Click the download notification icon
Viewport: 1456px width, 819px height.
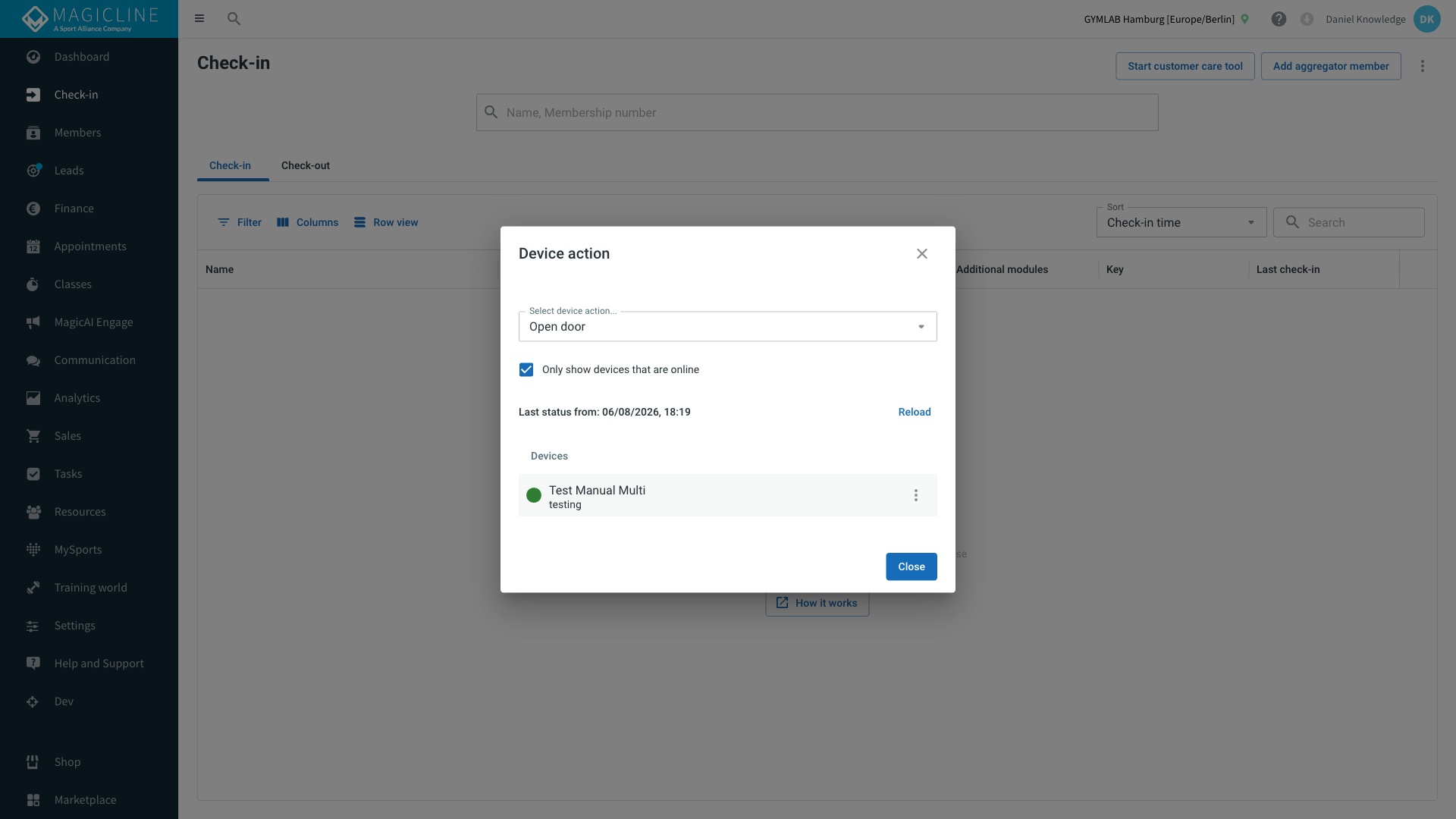click(x=1307, y=19)
